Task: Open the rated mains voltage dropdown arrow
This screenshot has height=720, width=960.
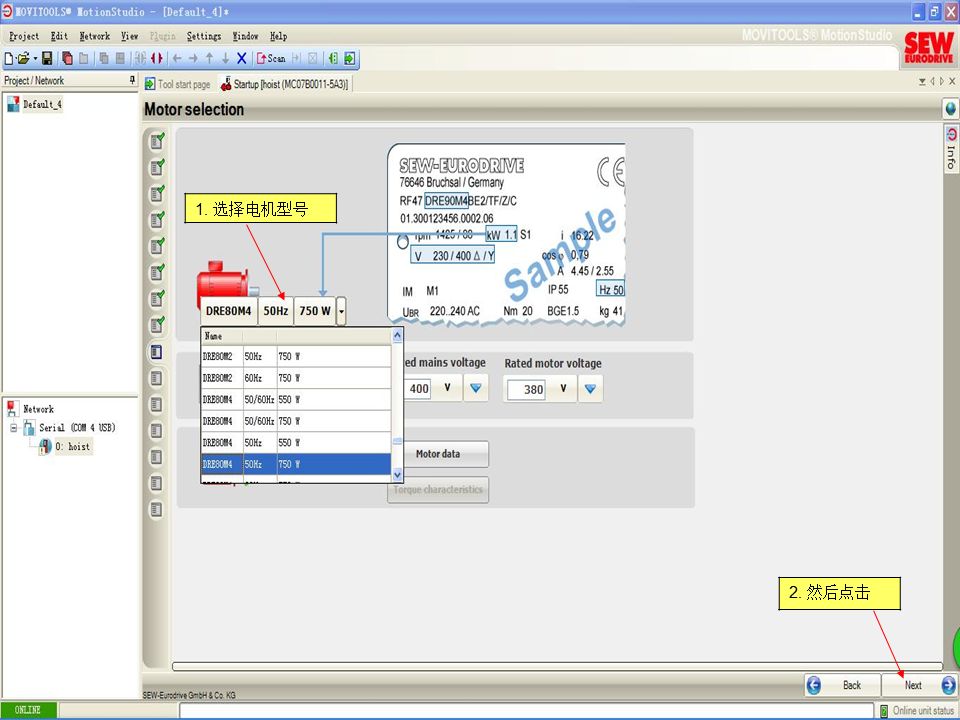Action: [x=476, y=389]
